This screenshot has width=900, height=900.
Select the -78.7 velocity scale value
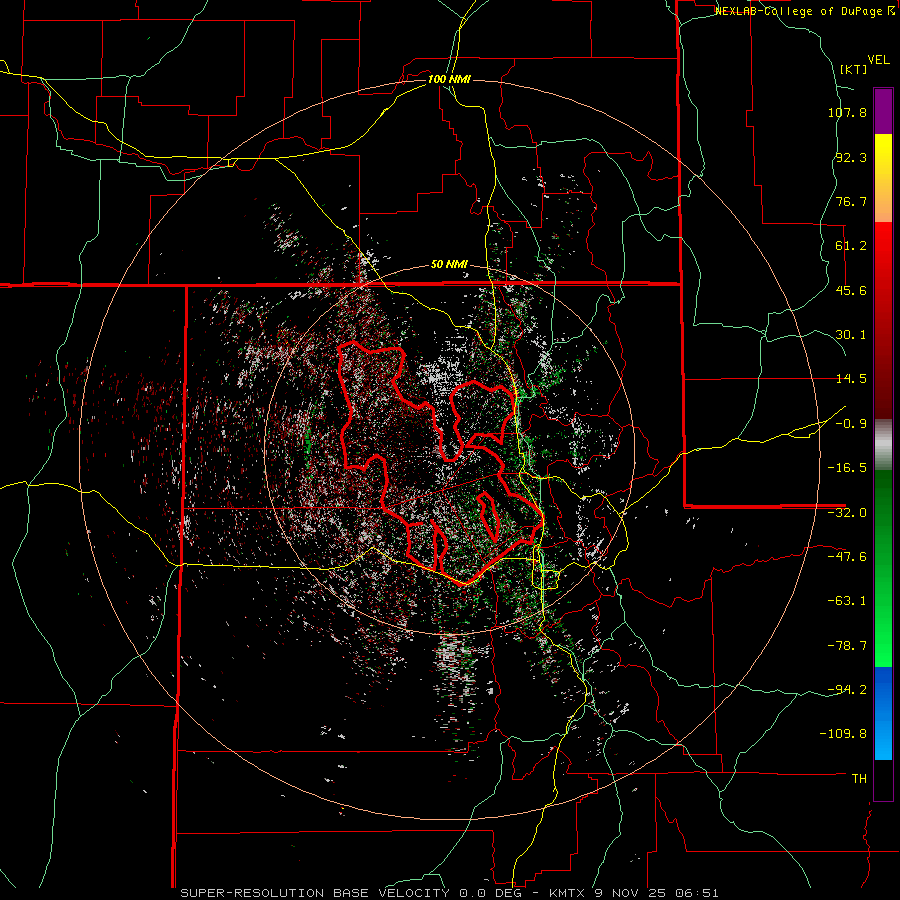(x=847, y=646)
